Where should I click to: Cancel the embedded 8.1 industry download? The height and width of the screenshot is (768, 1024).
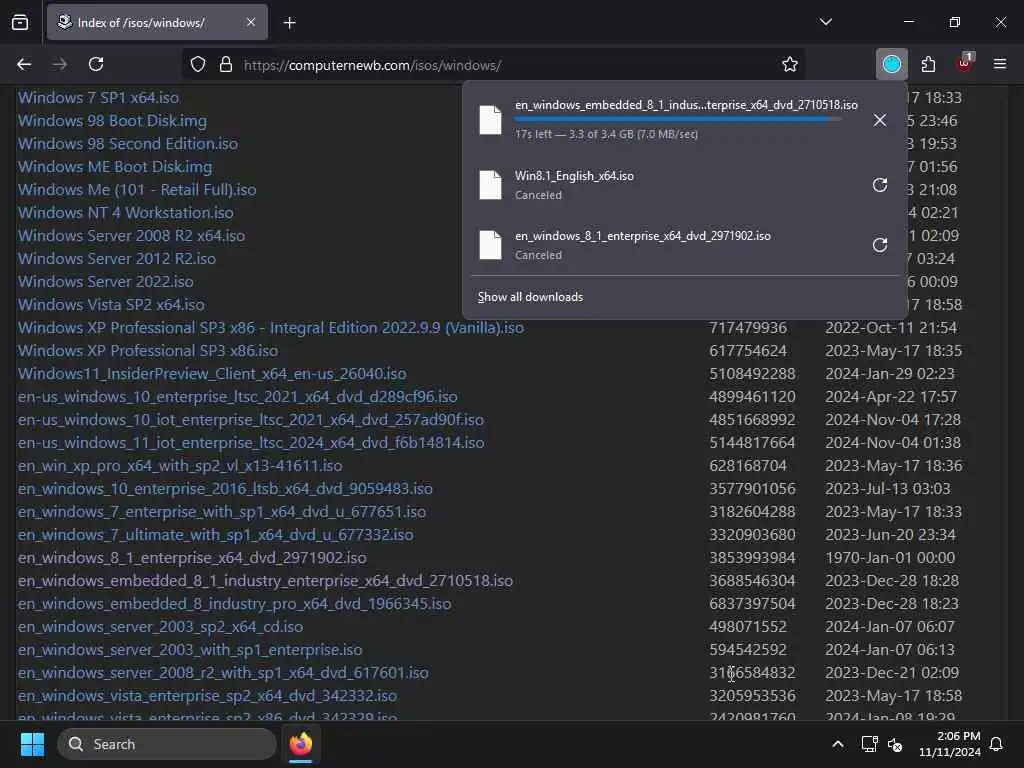tap(880, 120)
